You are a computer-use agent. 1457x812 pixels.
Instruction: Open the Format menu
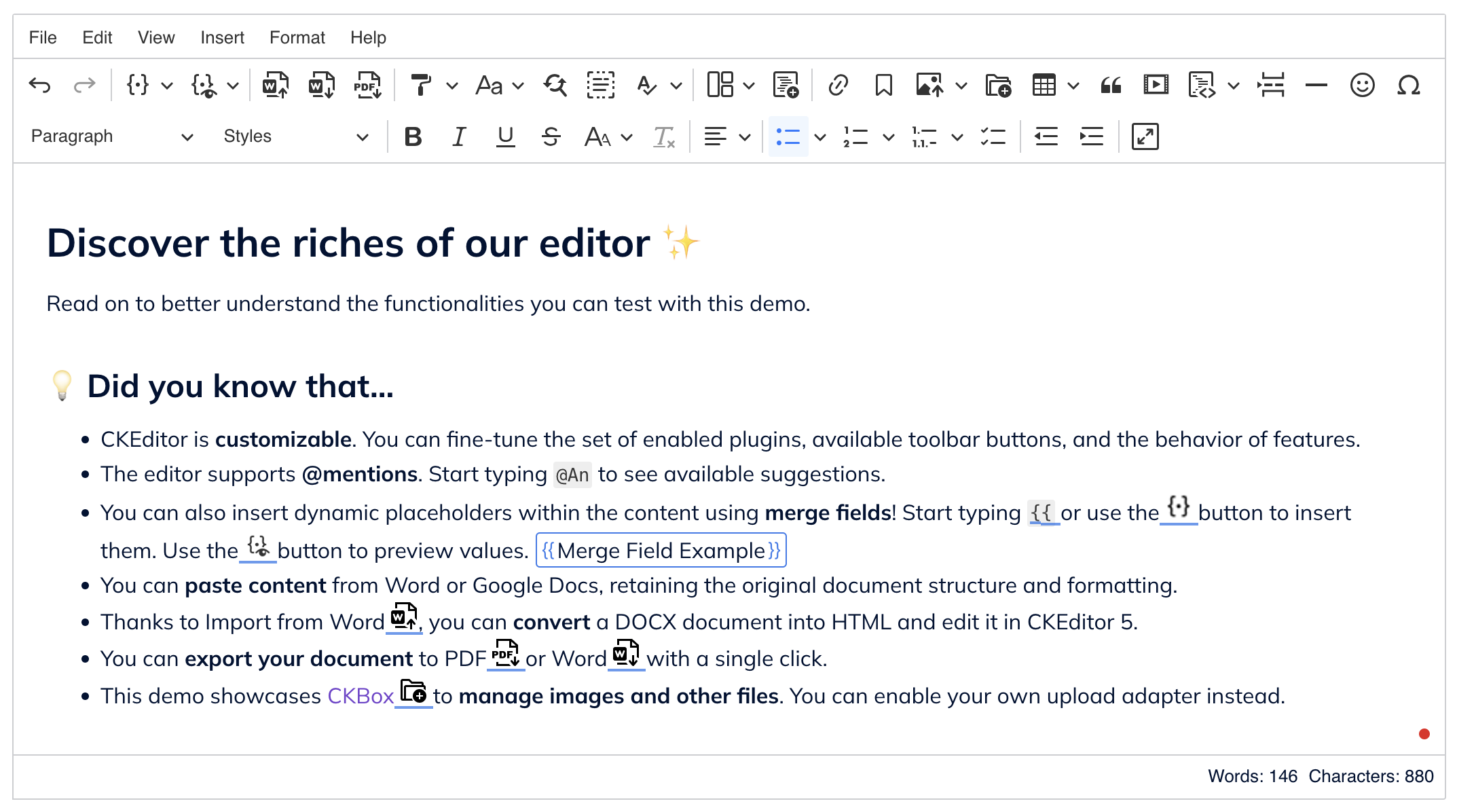coord(297,37)
